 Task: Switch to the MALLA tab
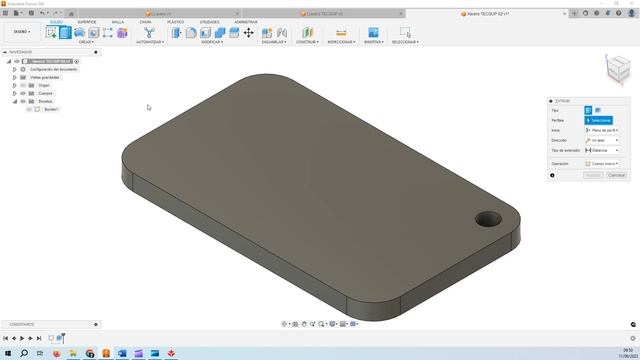[x=118, y=22]
